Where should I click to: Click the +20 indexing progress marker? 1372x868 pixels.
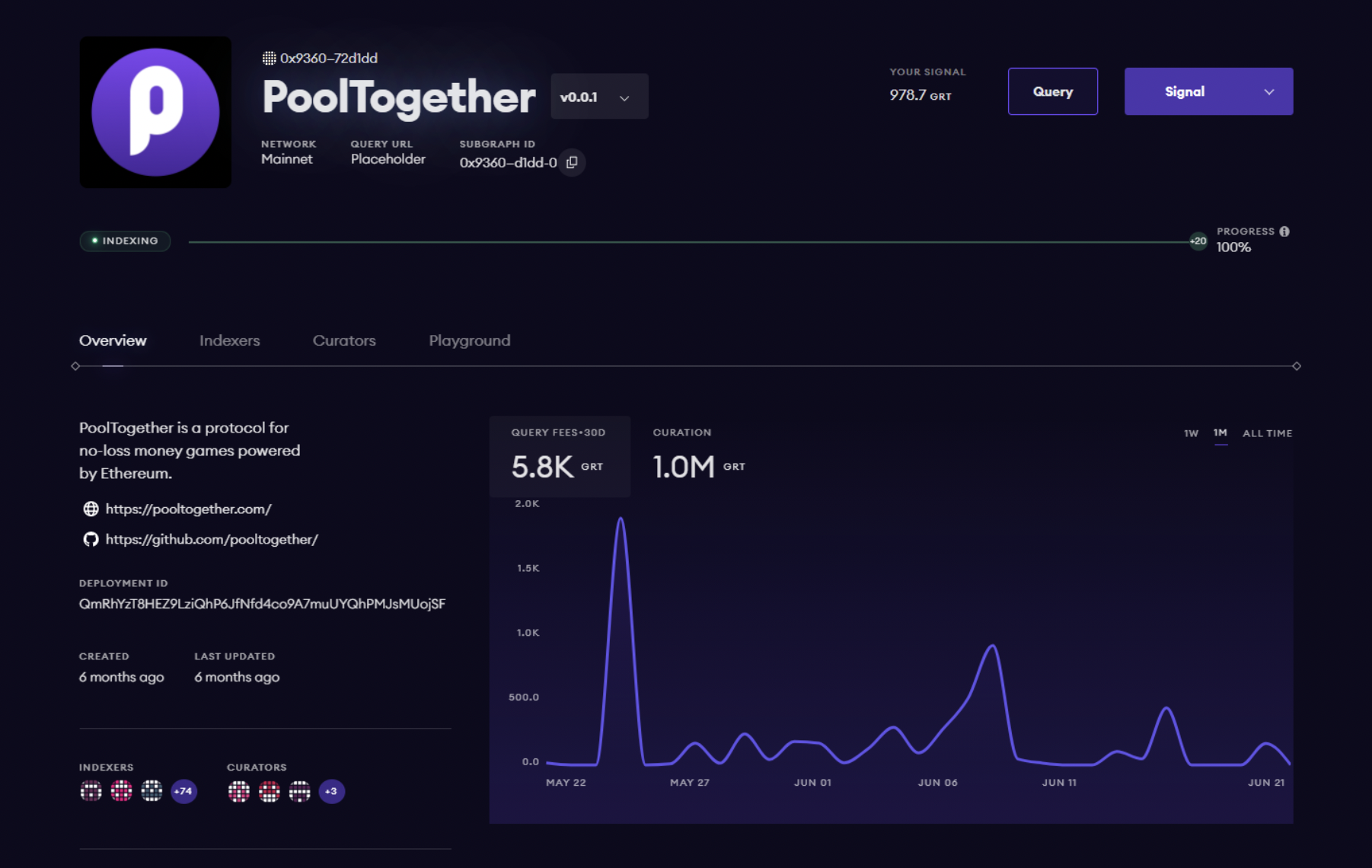pos(1198,241)
